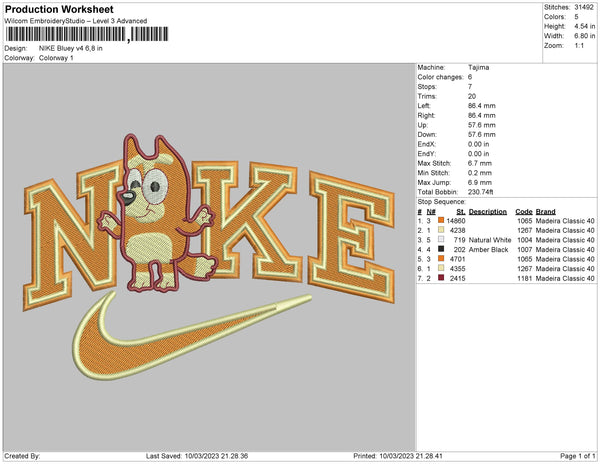This screenshot has width=600, height=464.
Task: Click the 'Page 1 of 1' footer text
Action: [x=577, y=456]
